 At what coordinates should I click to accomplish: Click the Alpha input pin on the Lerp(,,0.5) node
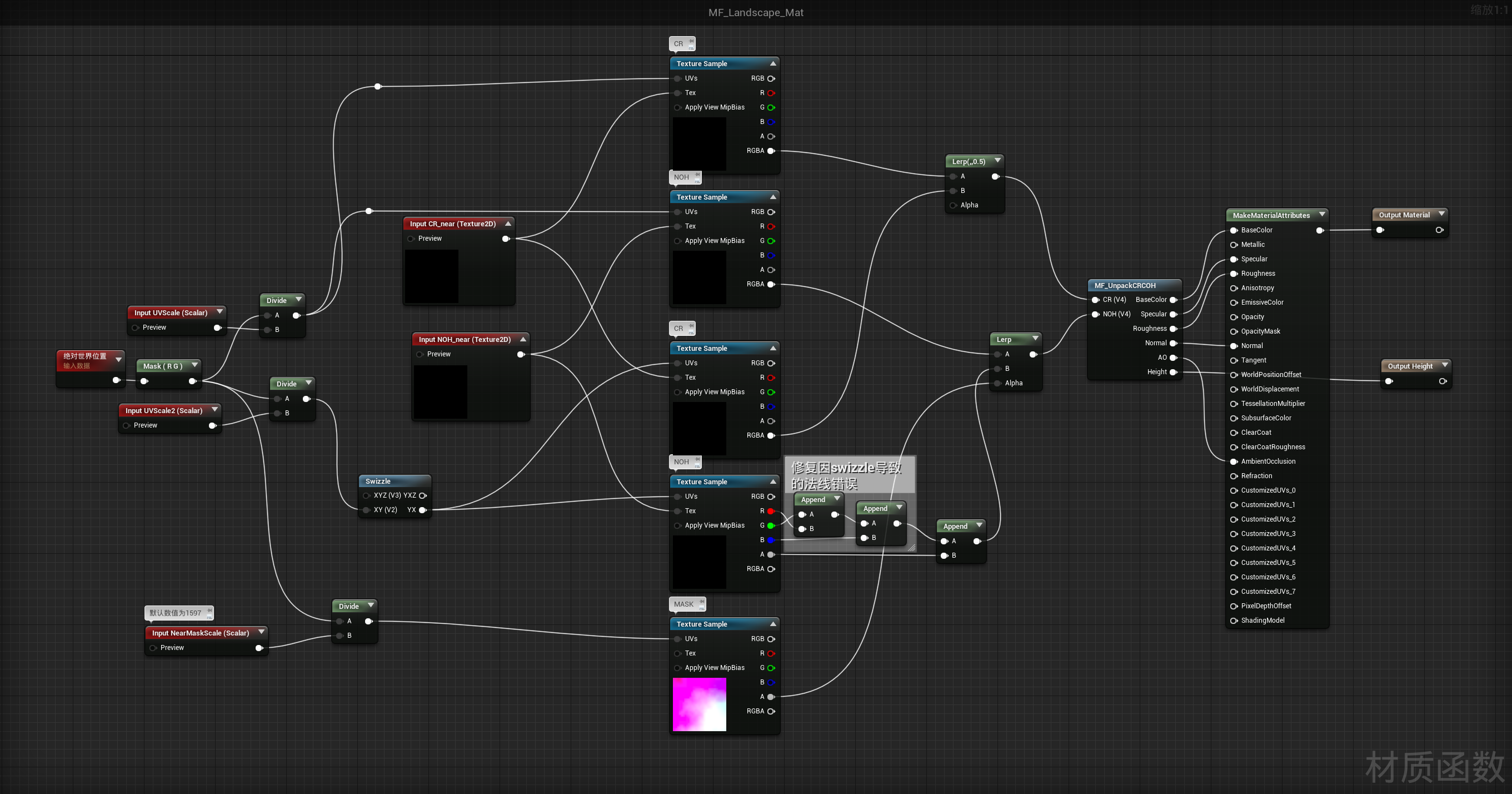953,205
